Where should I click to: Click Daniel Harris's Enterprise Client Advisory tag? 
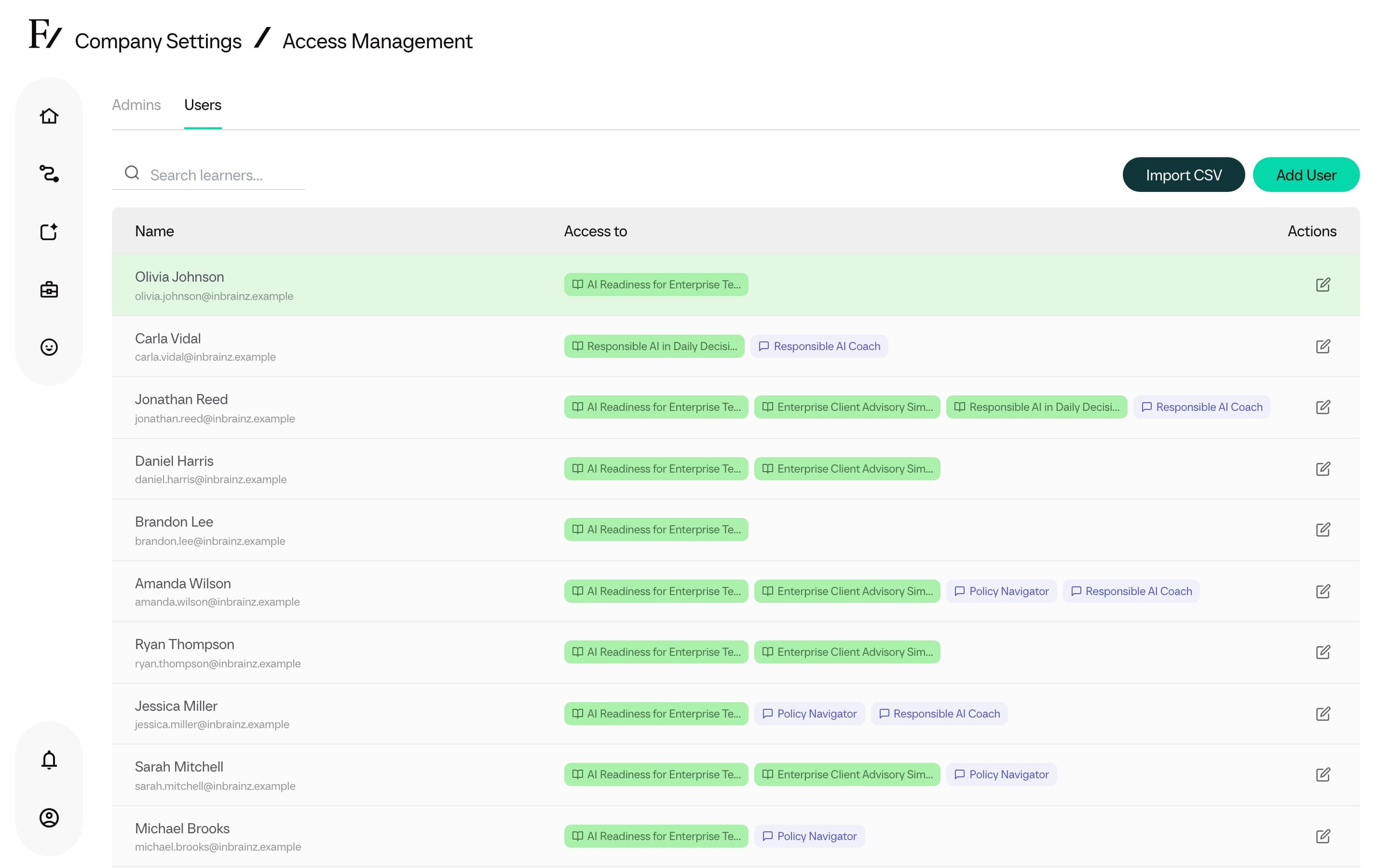coord(846,468)
